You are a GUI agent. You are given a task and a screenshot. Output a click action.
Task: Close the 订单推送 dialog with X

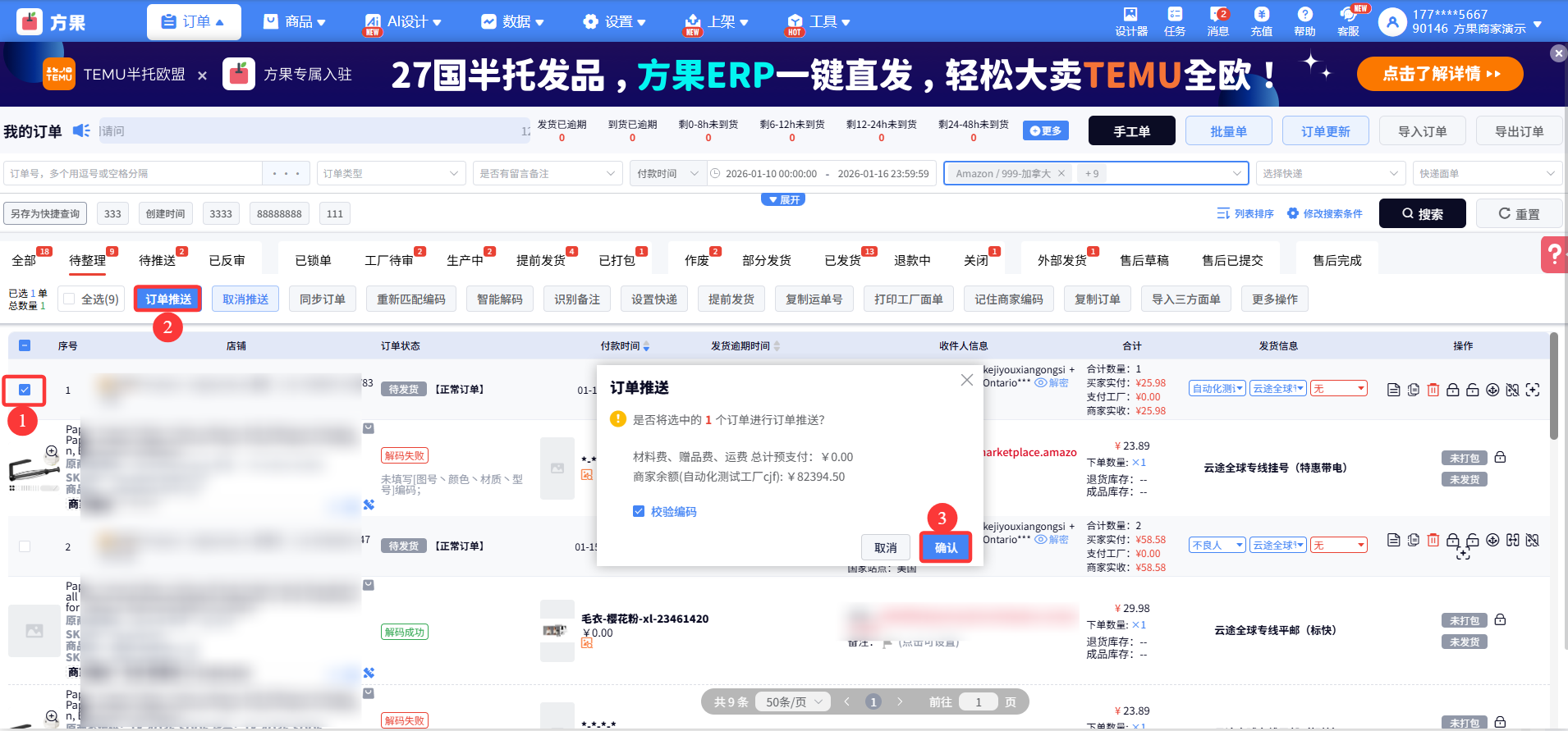click(x=966, y=380)
